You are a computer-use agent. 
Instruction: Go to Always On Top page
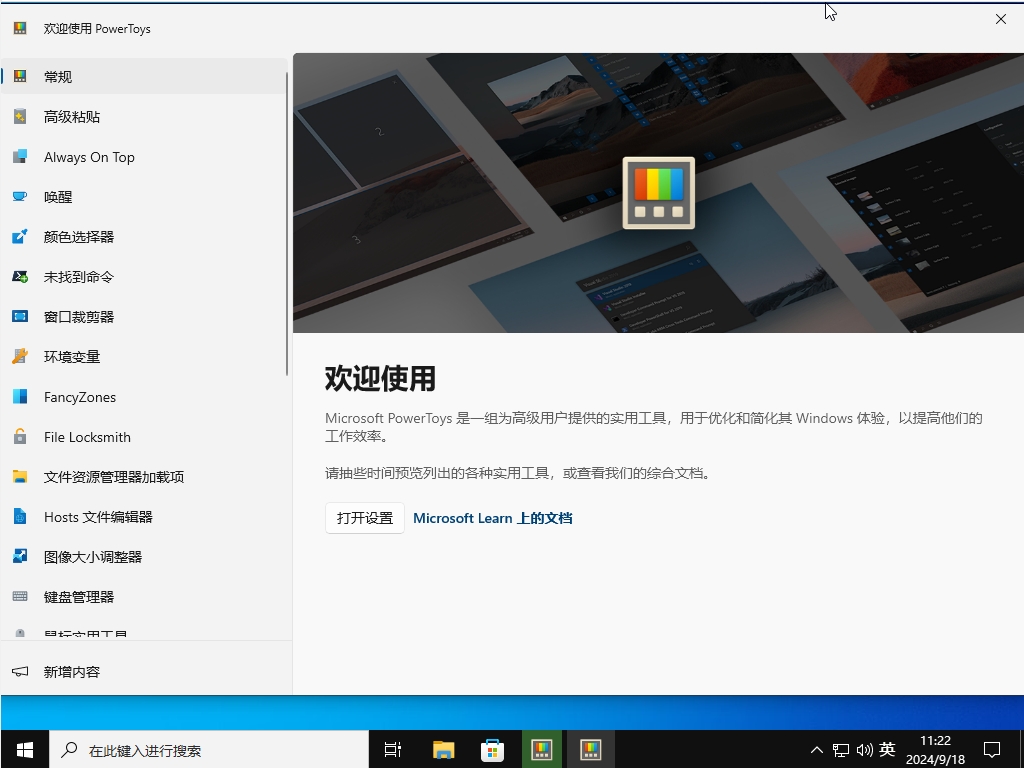point(144,157)
